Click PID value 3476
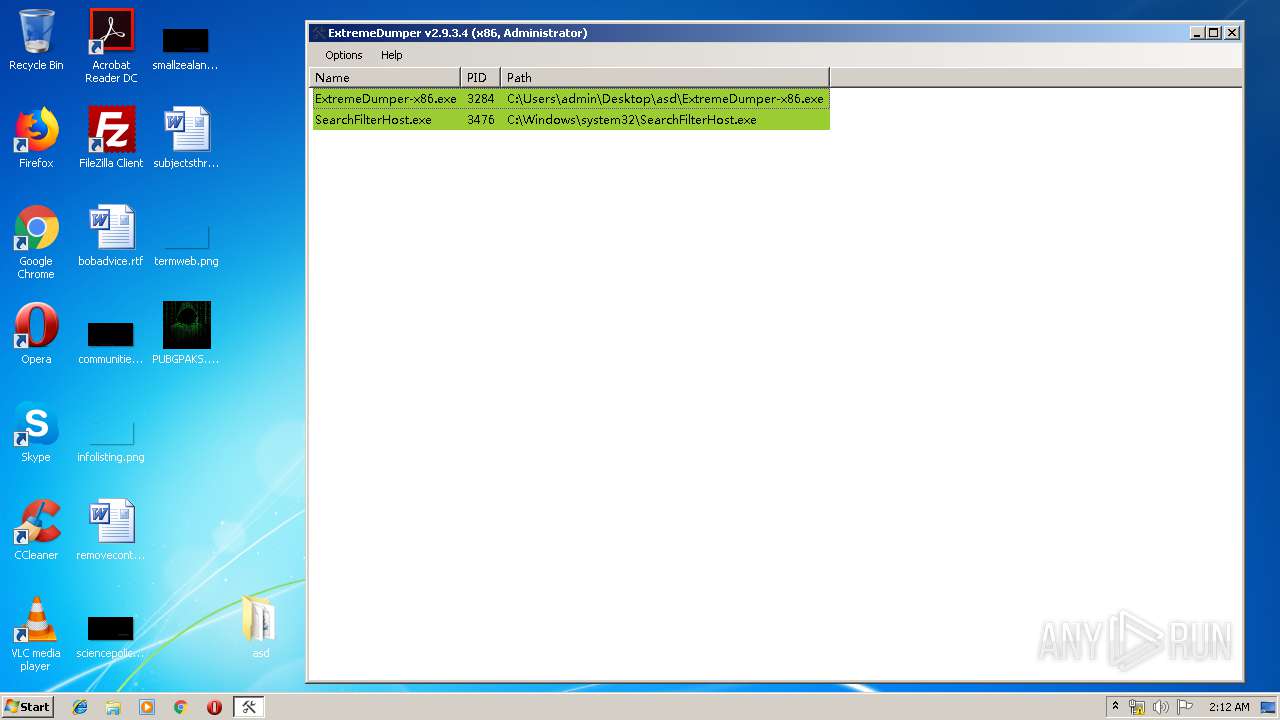 tap(480, 120)
